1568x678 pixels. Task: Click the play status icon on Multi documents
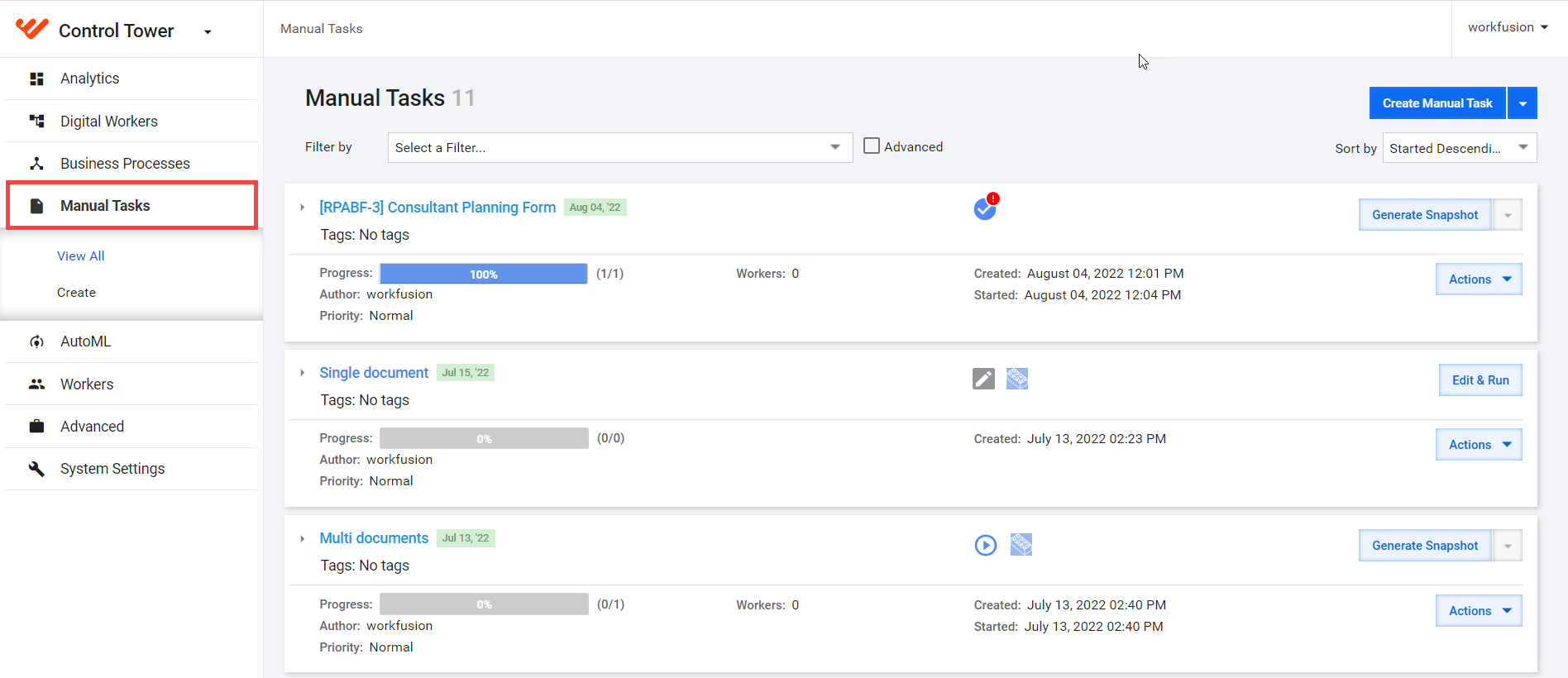pyautogui.click(x=986, y=545)
